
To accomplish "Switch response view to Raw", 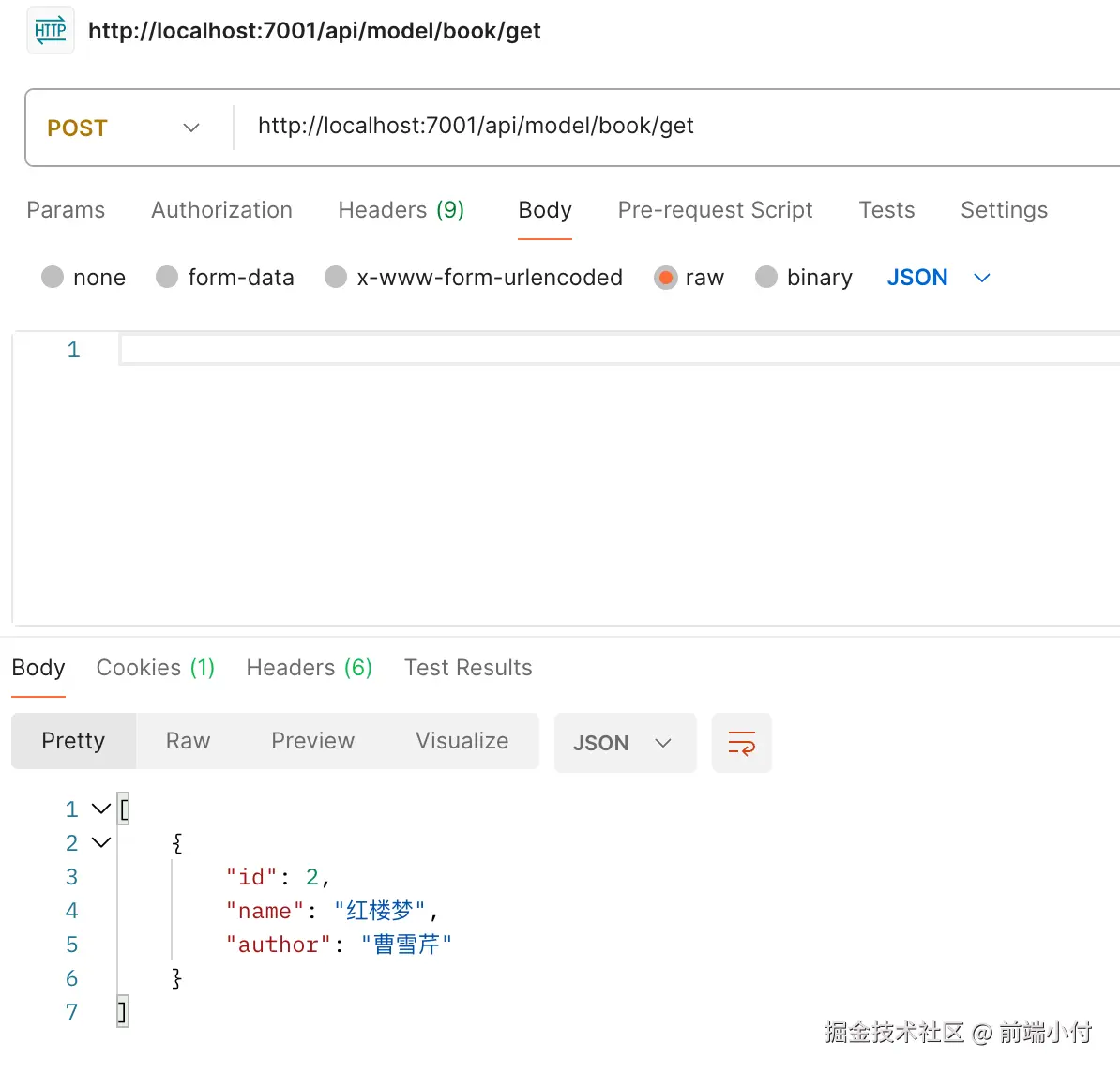I will 188,741.
